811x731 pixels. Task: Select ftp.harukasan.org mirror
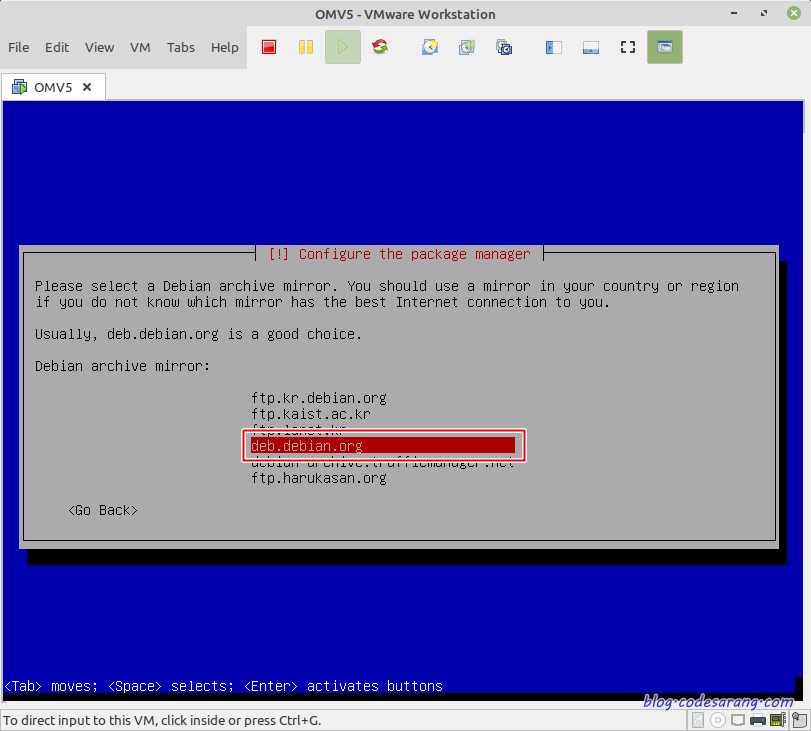(x=319, y=478)
